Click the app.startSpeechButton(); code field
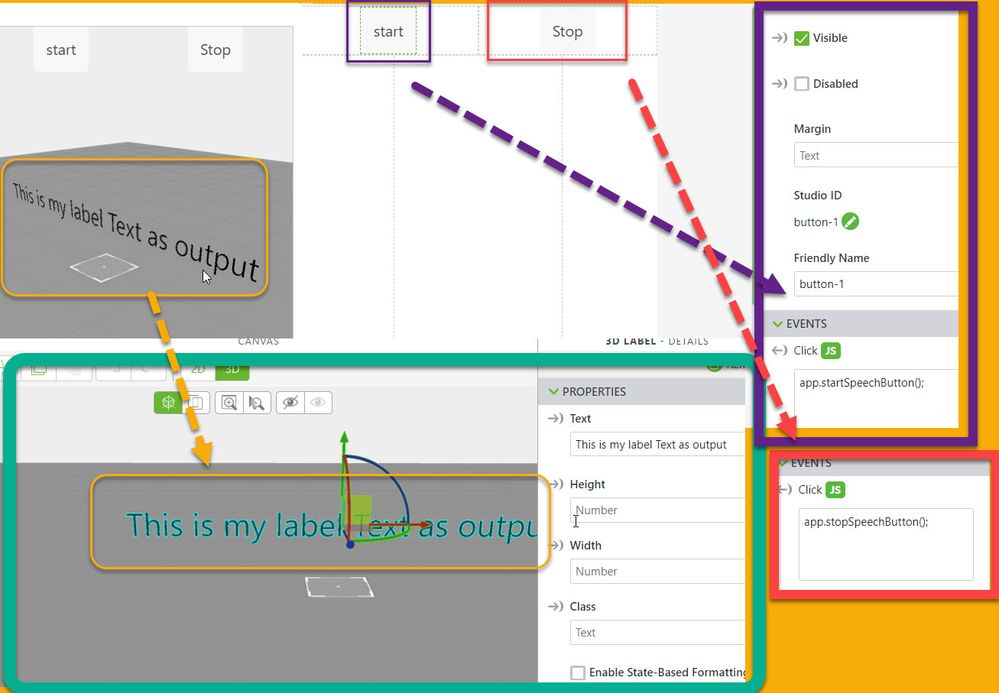This screenshot has height=693, width=999. [876, 398]
